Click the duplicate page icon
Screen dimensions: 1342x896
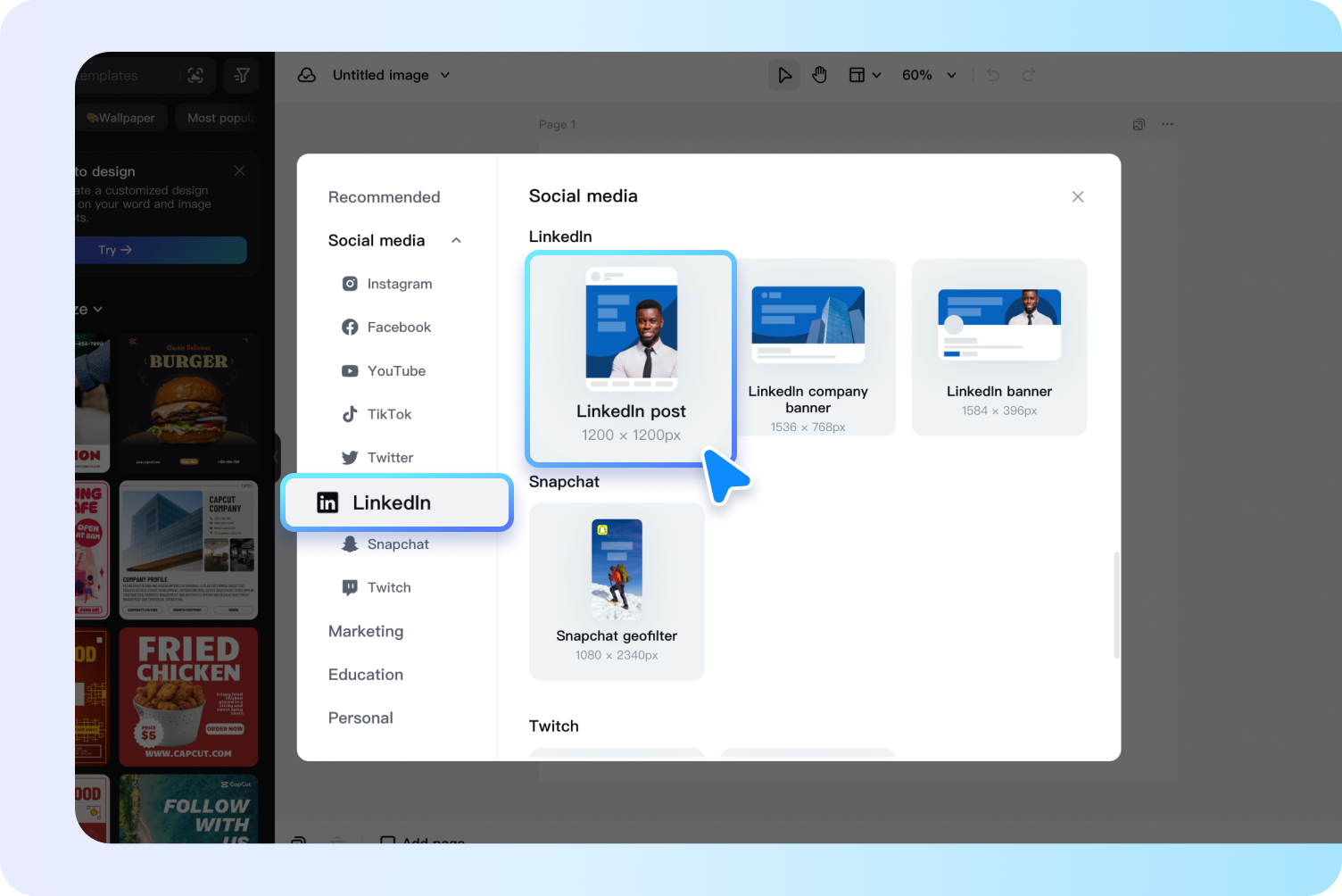(x=1139, y=124)
